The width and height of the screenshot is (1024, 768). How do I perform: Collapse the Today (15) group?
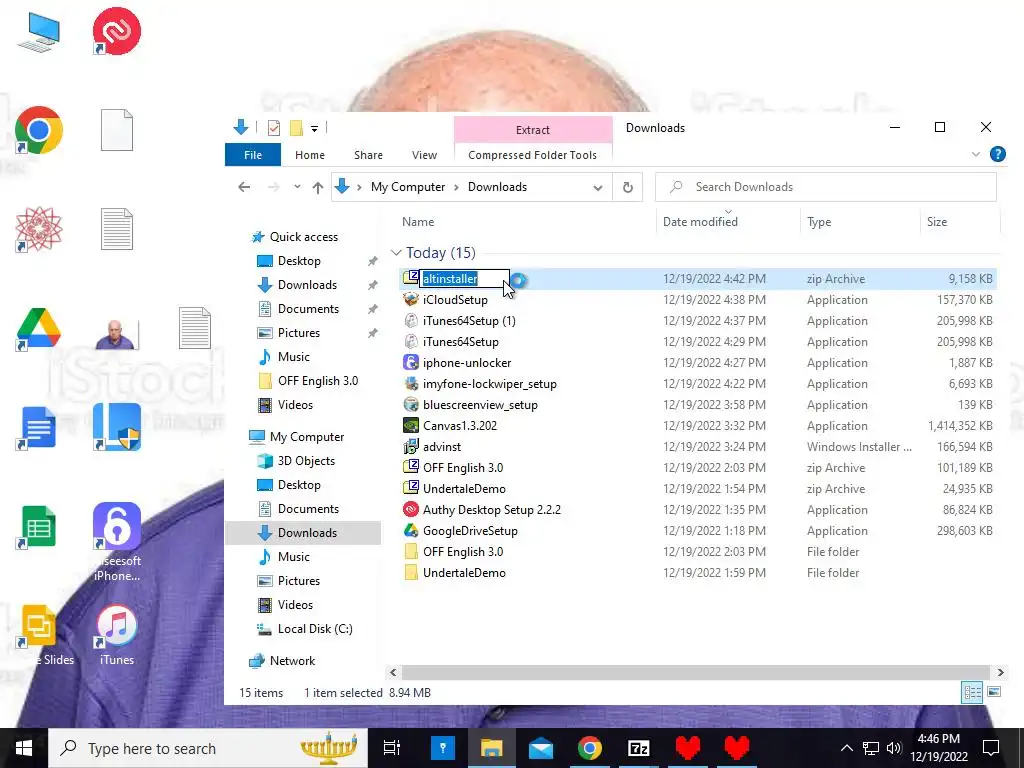coord(396,253)
